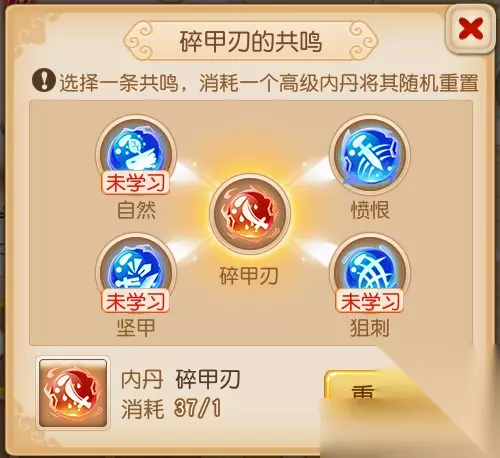Image resolution: width=500 pixels, height=458 pixels.
Task: Click the 碎甲刃 label below center orb
Action: [249, 276]
